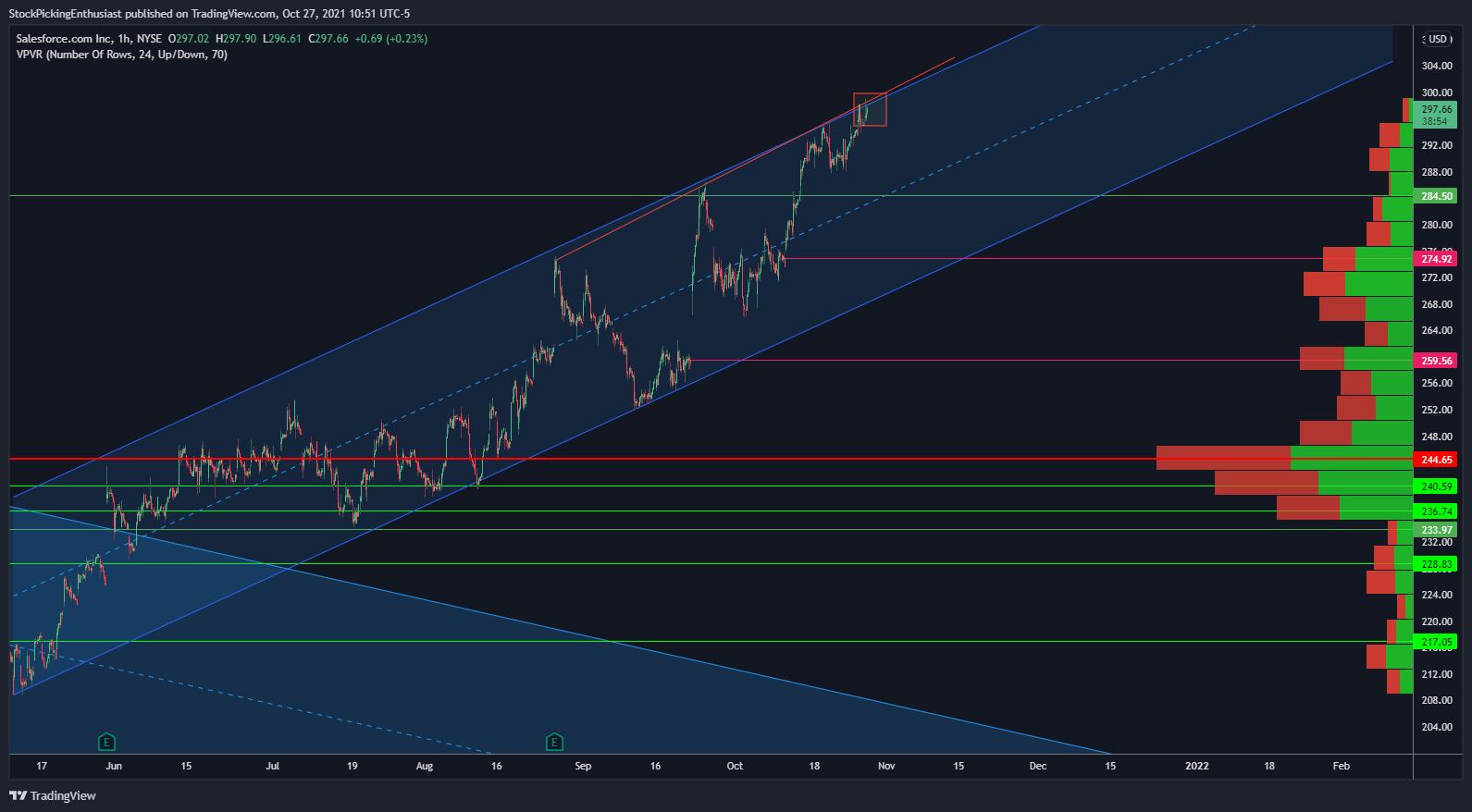Click the '2022' label on time axis
This screenshot has width=1472, height=812.
click(1197, 766)
